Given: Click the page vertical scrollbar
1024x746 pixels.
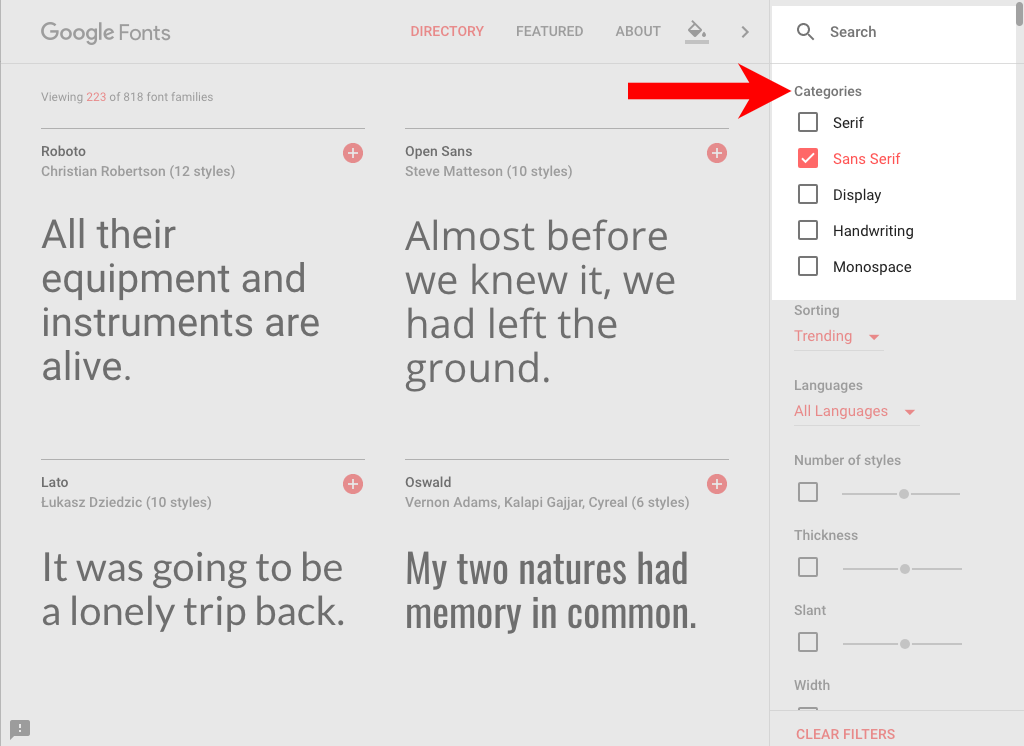Looking at the screenshot, I should coord(1019,14).
